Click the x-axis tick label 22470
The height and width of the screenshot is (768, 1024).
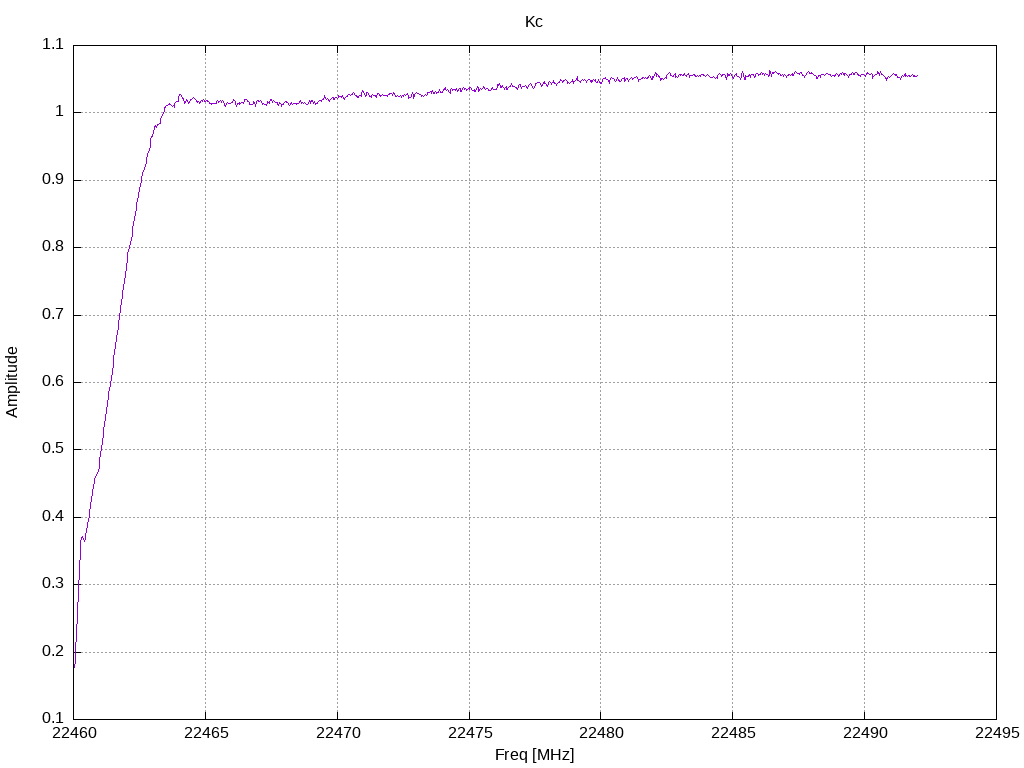pos(338,733)
